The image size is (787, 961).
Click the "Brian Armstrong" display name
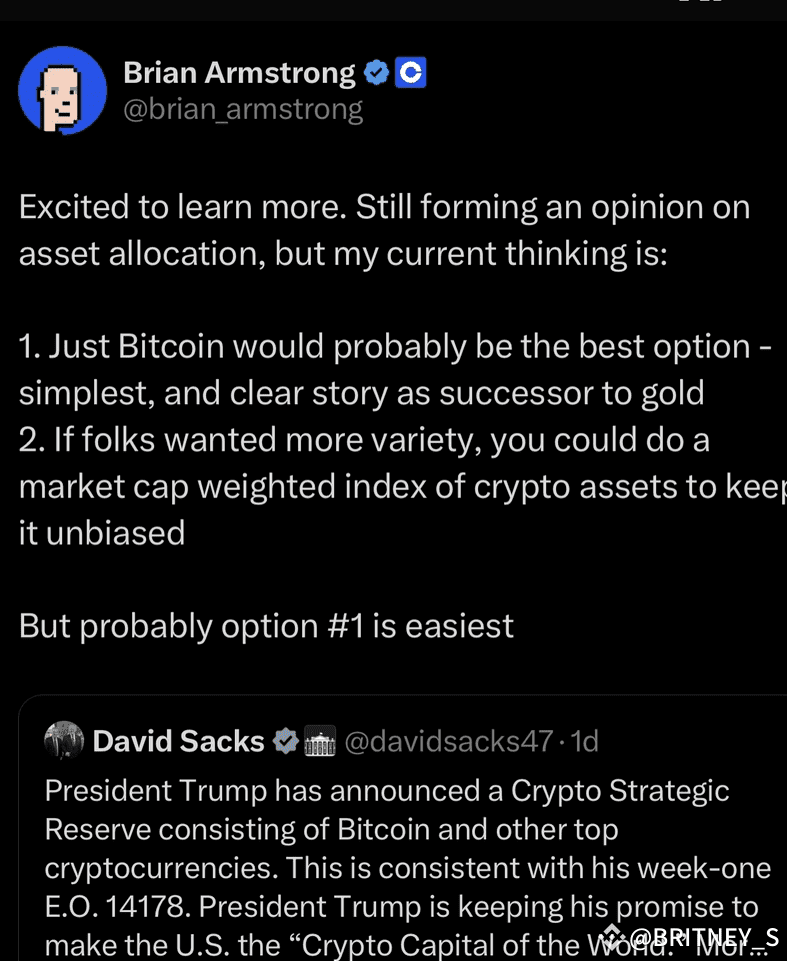point(239,73)
